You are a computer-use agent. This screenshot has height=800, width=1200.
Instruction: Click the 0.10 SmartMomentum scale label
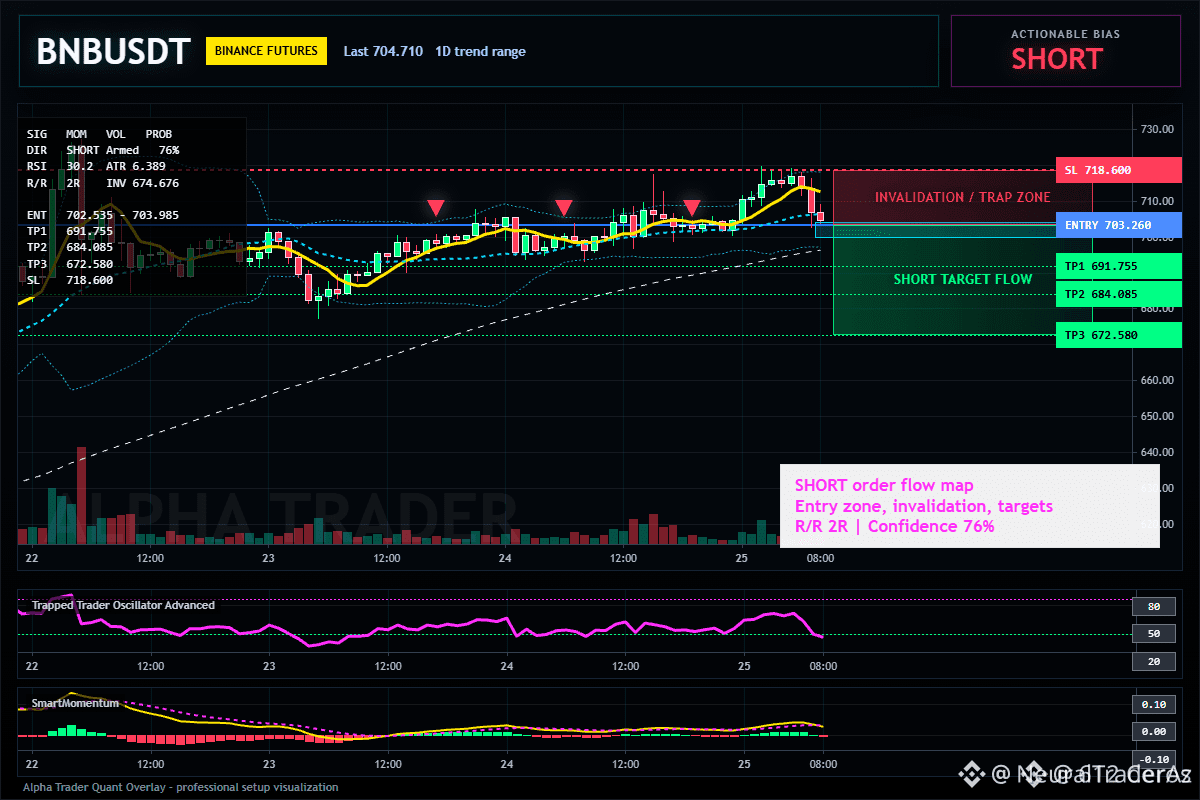(1153, 704)
